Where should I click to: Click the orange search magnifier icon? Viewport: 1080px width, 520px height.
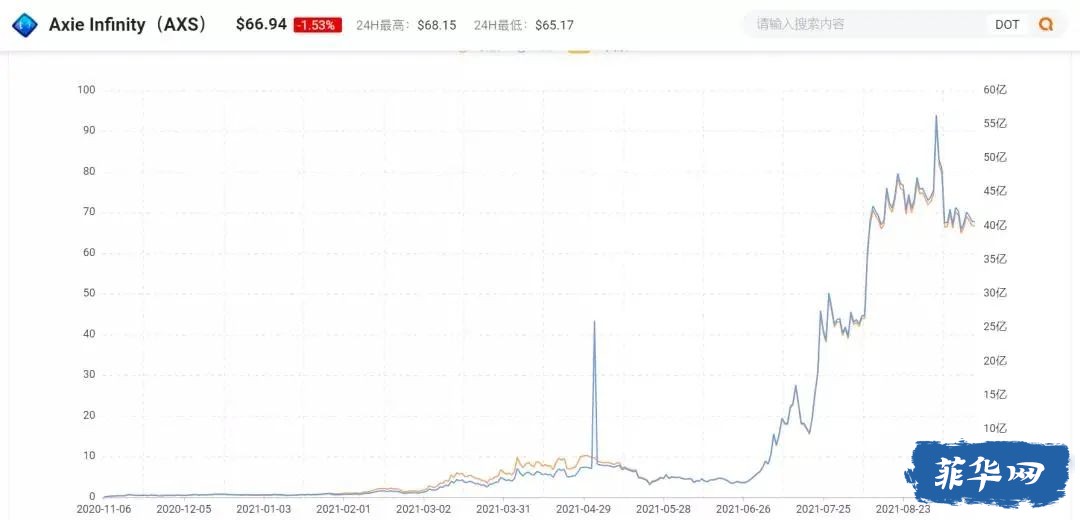(x=1046, y=25)
